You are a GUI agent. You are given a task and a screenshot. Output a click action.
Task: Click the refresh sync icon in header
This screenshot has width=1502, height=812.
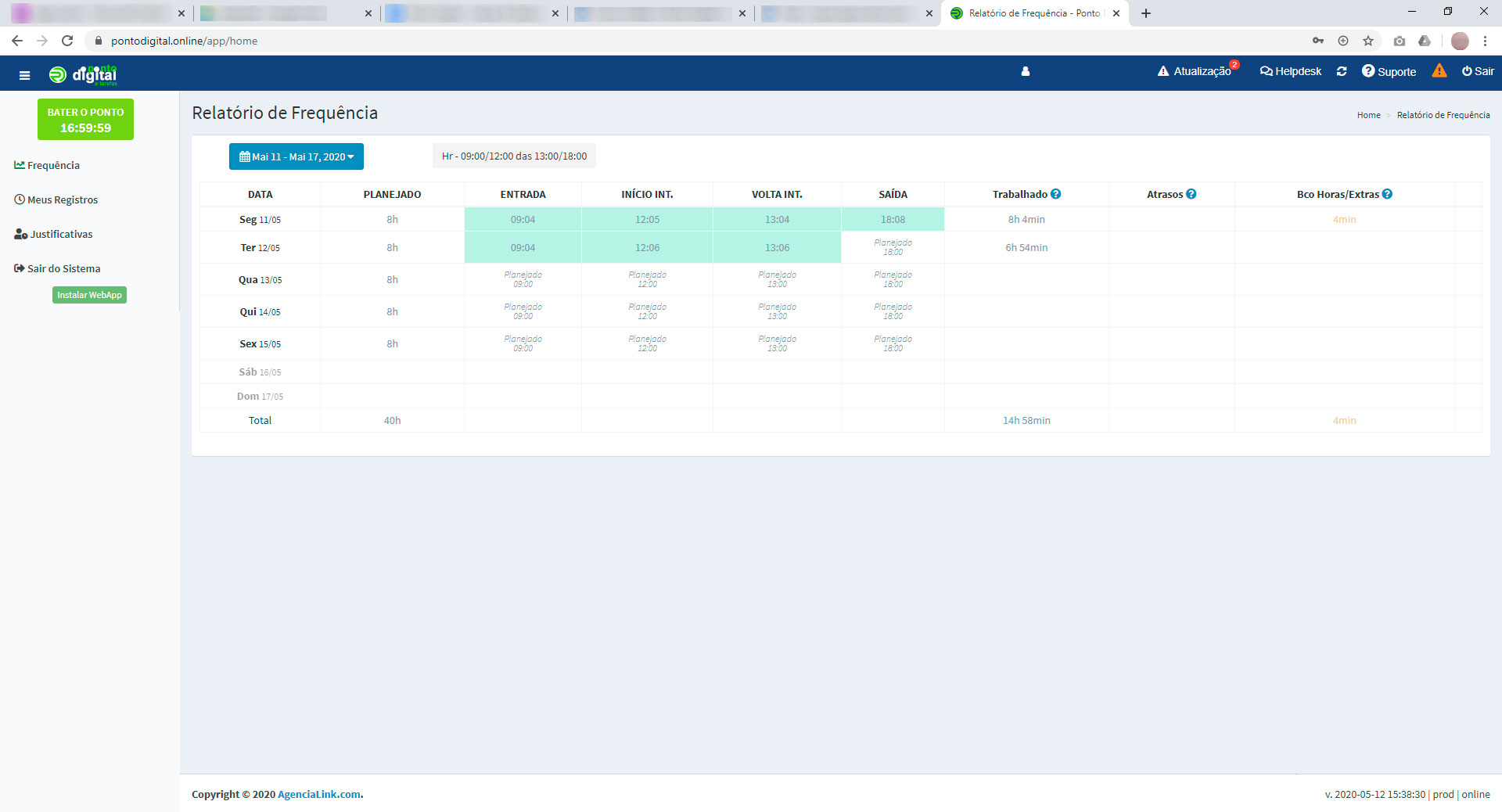tap(1341, 71)
